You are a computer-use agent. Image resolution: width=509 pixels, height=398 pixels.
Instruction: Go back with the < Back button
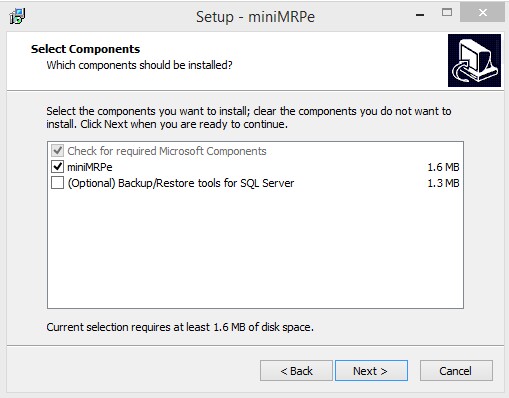pyautogui.click(x=296, y=370)
